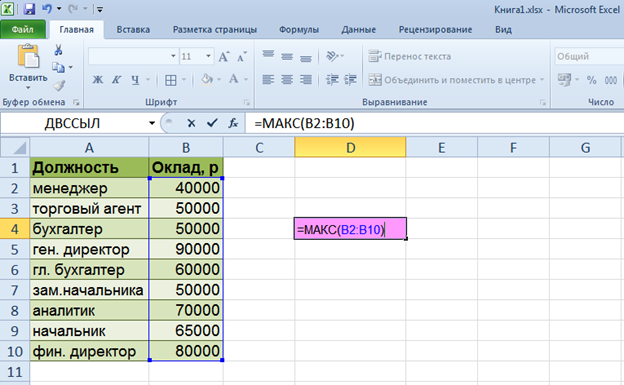Align text right
Viewport: 624px width, 385px height.
coord(306,80)
